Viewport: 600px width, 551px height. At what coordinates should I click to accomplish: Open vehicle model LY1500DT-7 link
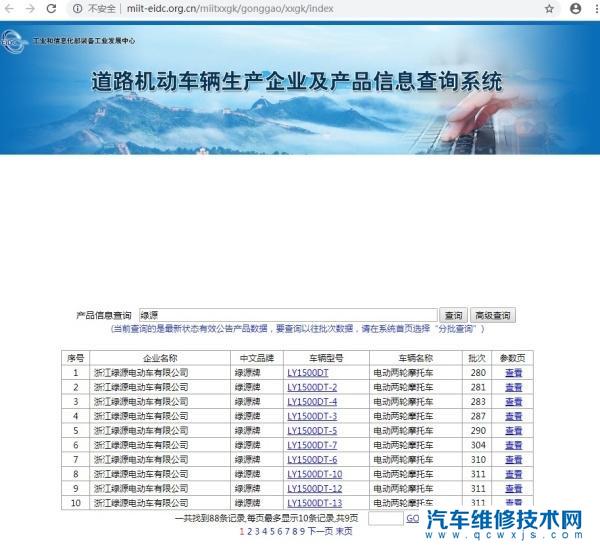click(312, 445)
